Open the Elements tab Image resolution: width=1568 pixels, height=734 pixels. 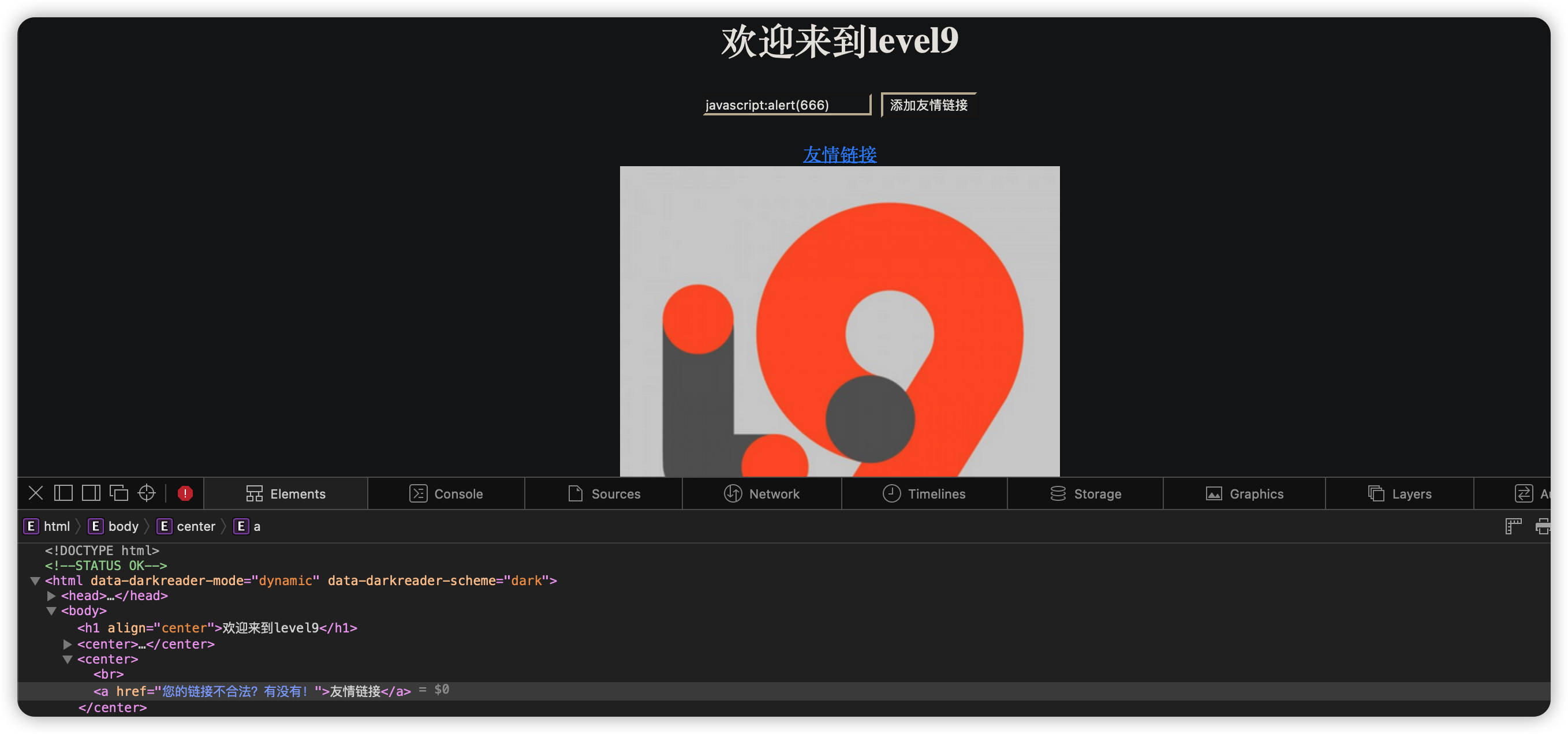pos(285,493)
